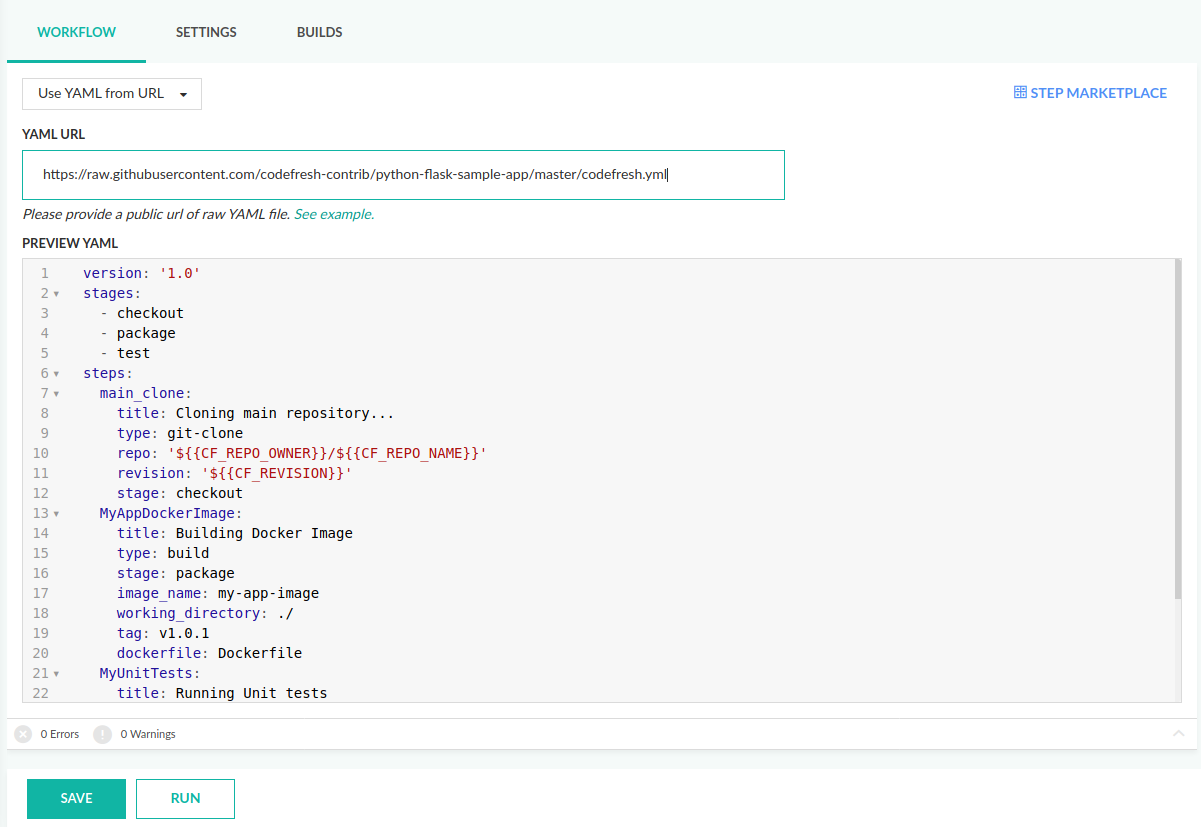1201x827 pixels.
Task: Click inside the YAML URL field
Action: pos(403,175)
